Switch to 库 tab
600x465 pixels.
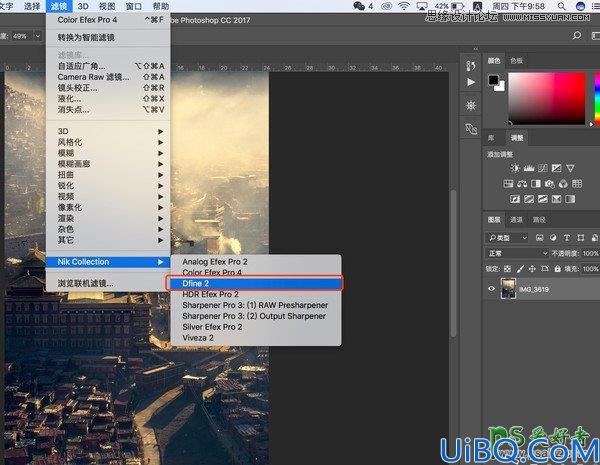(491, 138)
